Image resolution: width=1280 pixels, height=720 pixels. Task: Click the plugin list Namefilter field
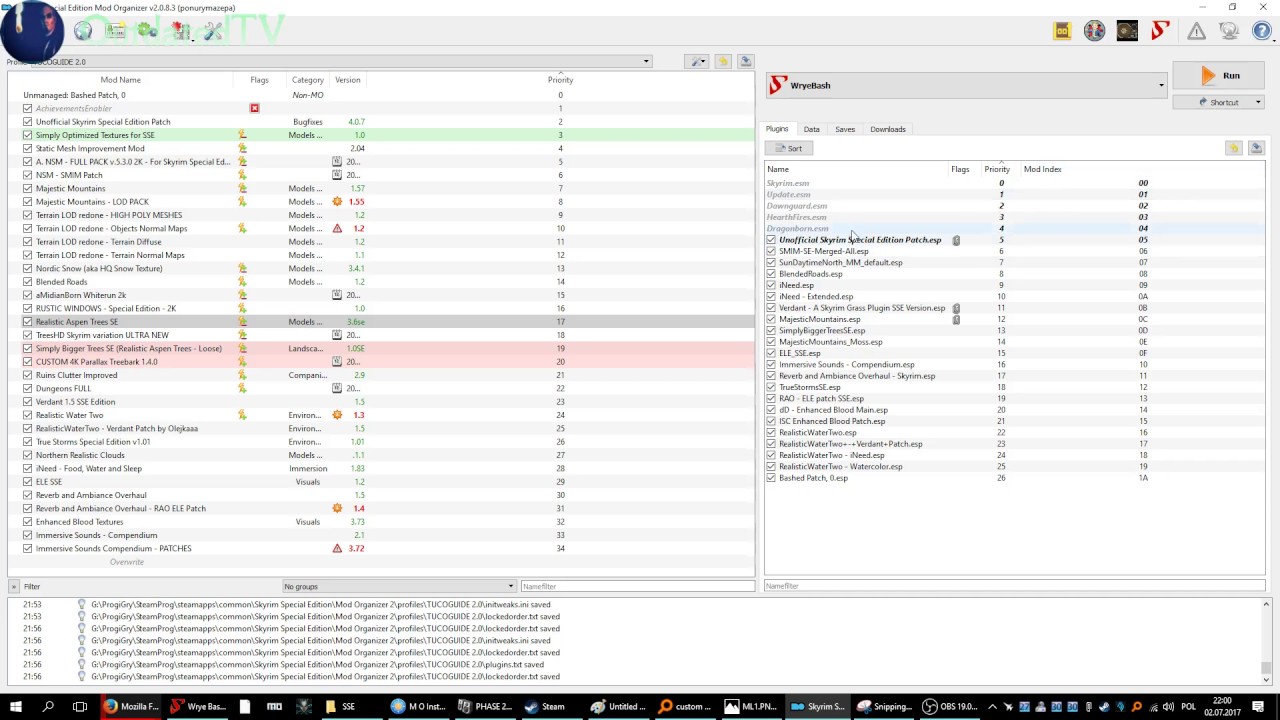click(x=1015, y=586)
